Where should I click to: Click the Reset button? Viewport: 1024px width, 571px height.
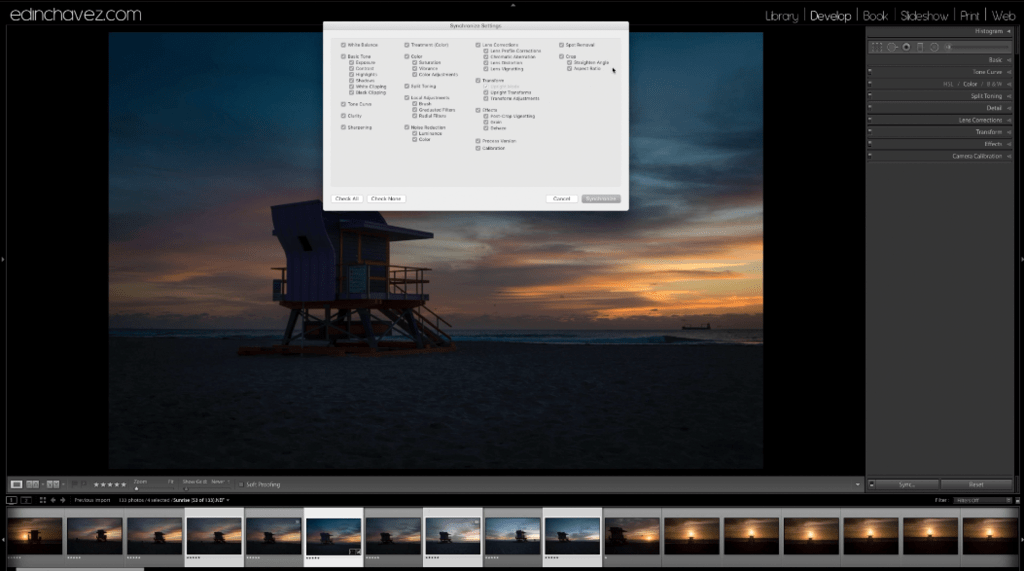pyautogui.click(x=976, y=485)
